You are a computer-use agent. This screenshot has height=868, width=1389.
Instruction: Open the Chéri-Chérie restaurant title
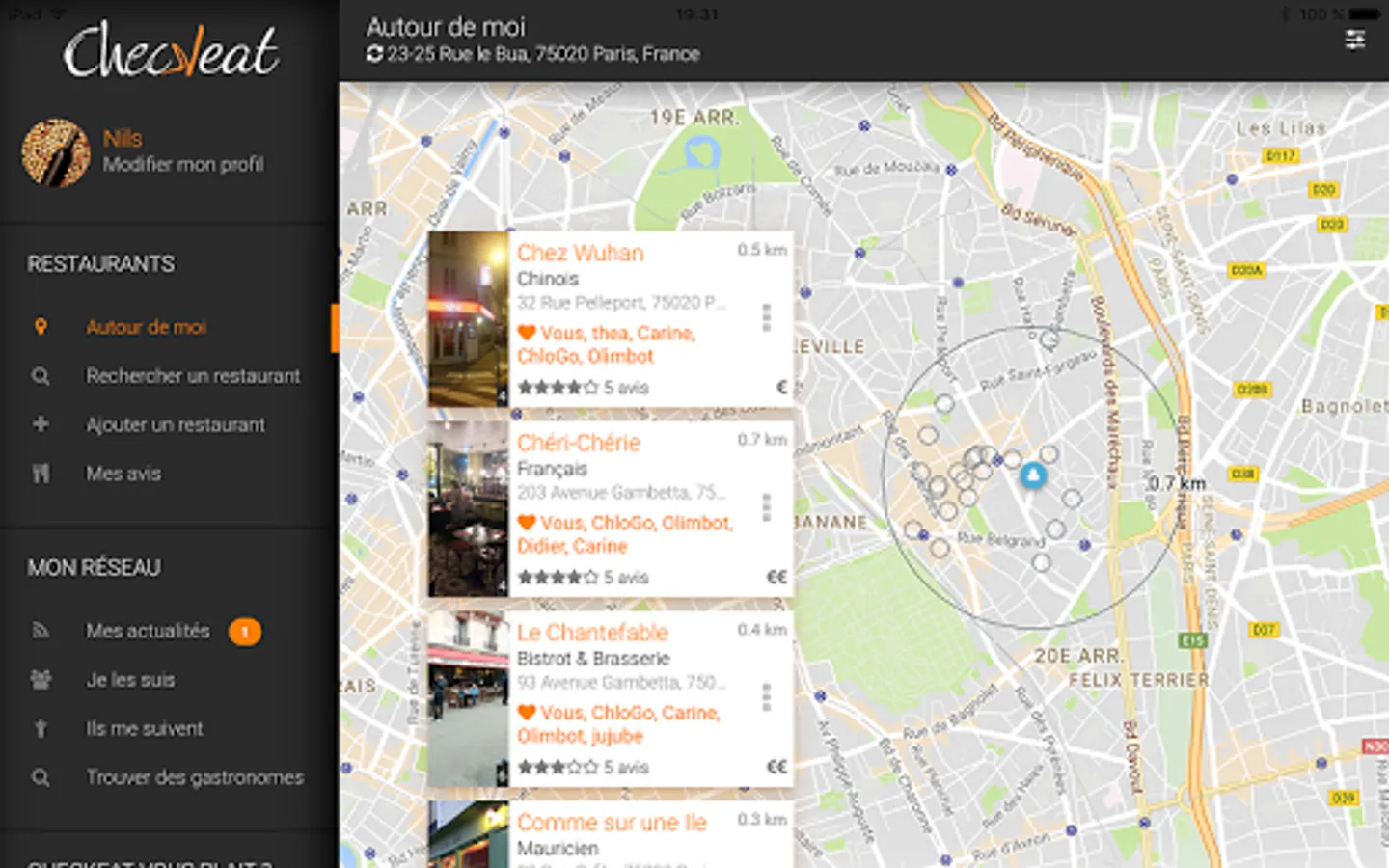click(x=579, y=443)
